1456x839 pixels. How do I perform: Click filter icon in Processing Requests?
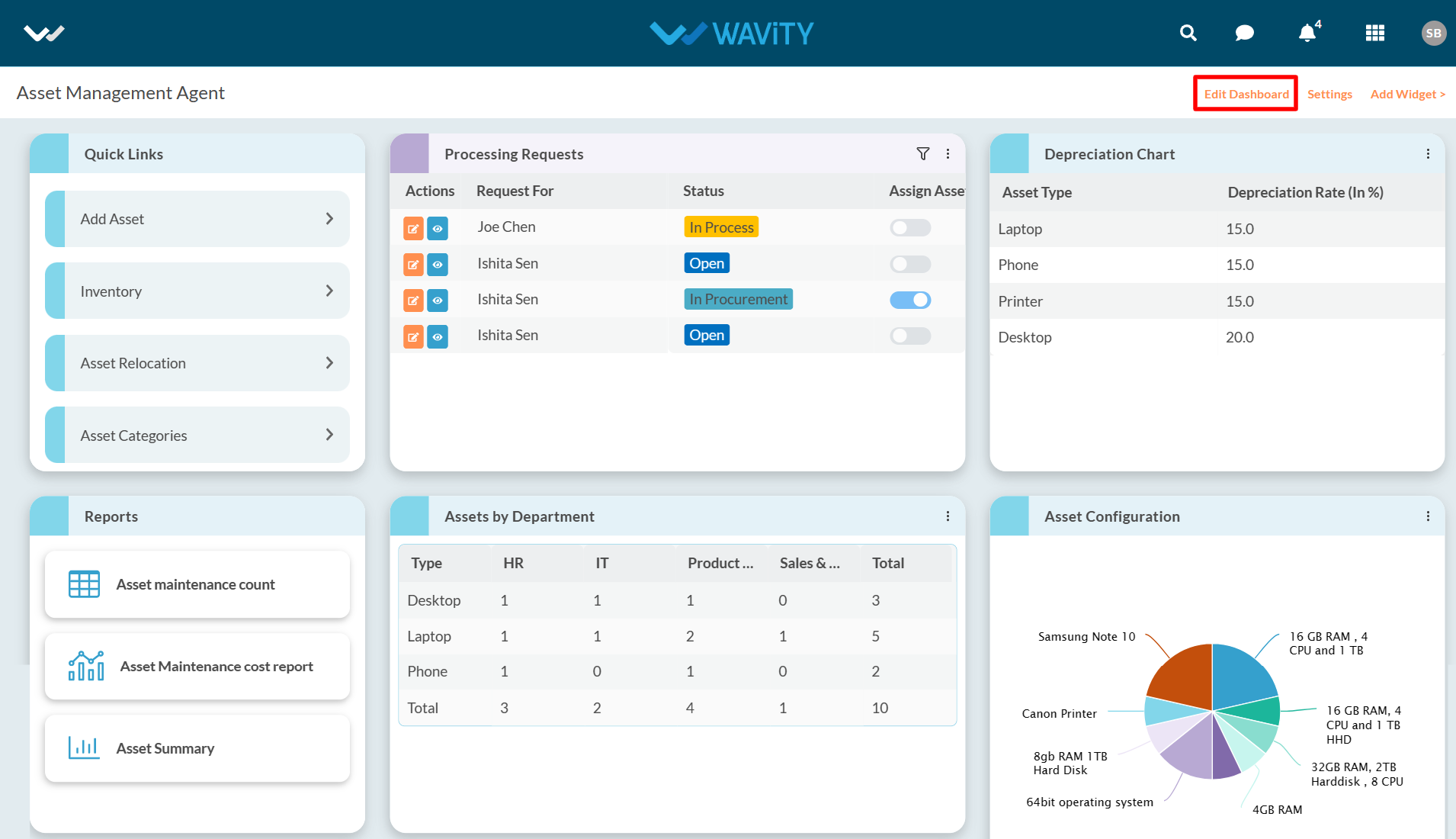pyautogui.click(x=923, y=154)
